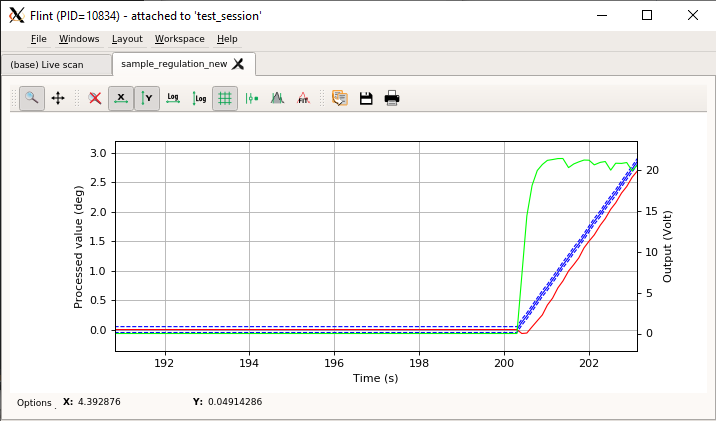Click the Flint application icon in title bar

pyautogui.click(x=16, y=16)
